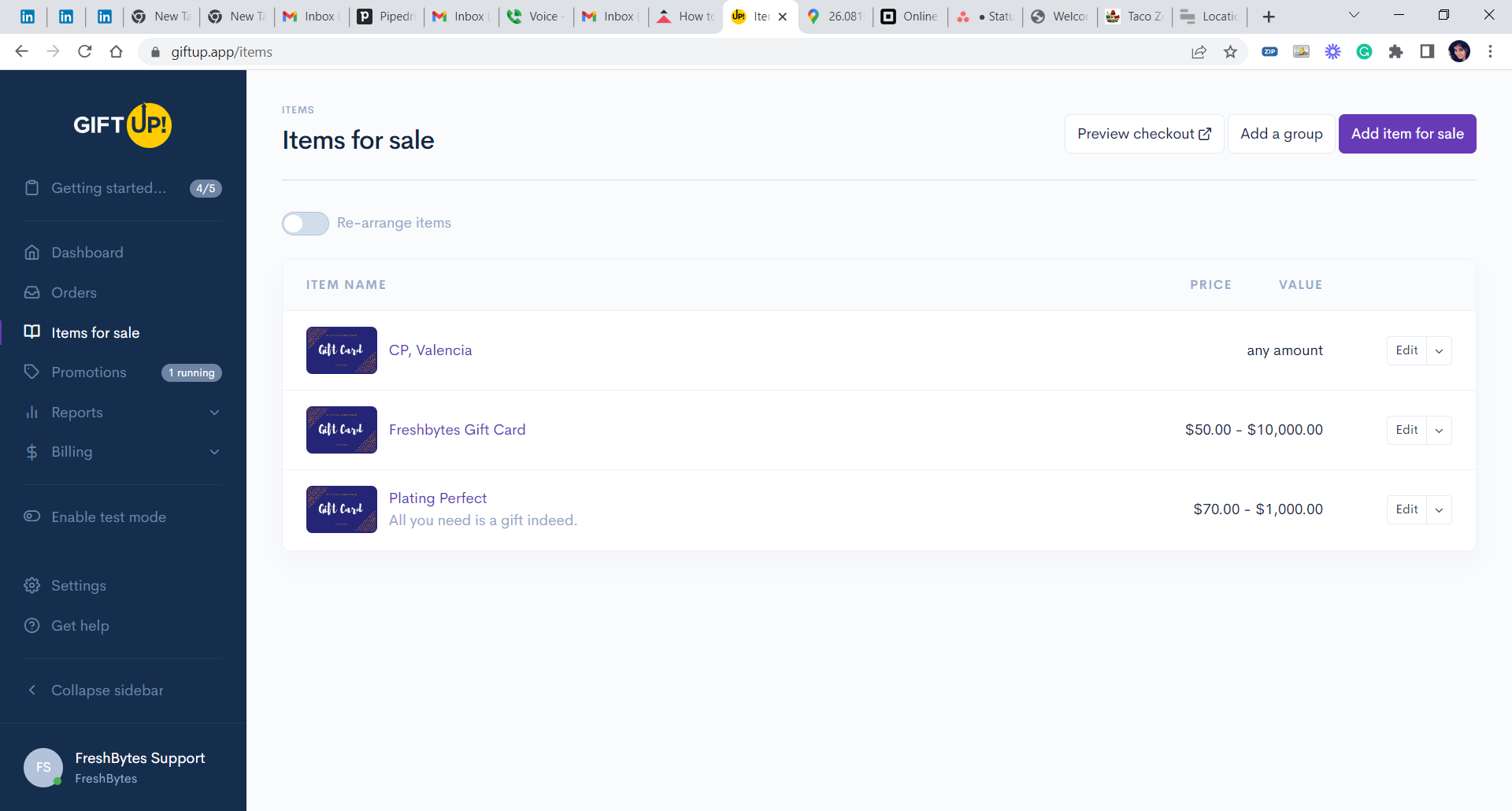Select Getting started checklist in sidebar
Image resolution: width=1512 pixels, height=811 pixels.
pos(109,188)
